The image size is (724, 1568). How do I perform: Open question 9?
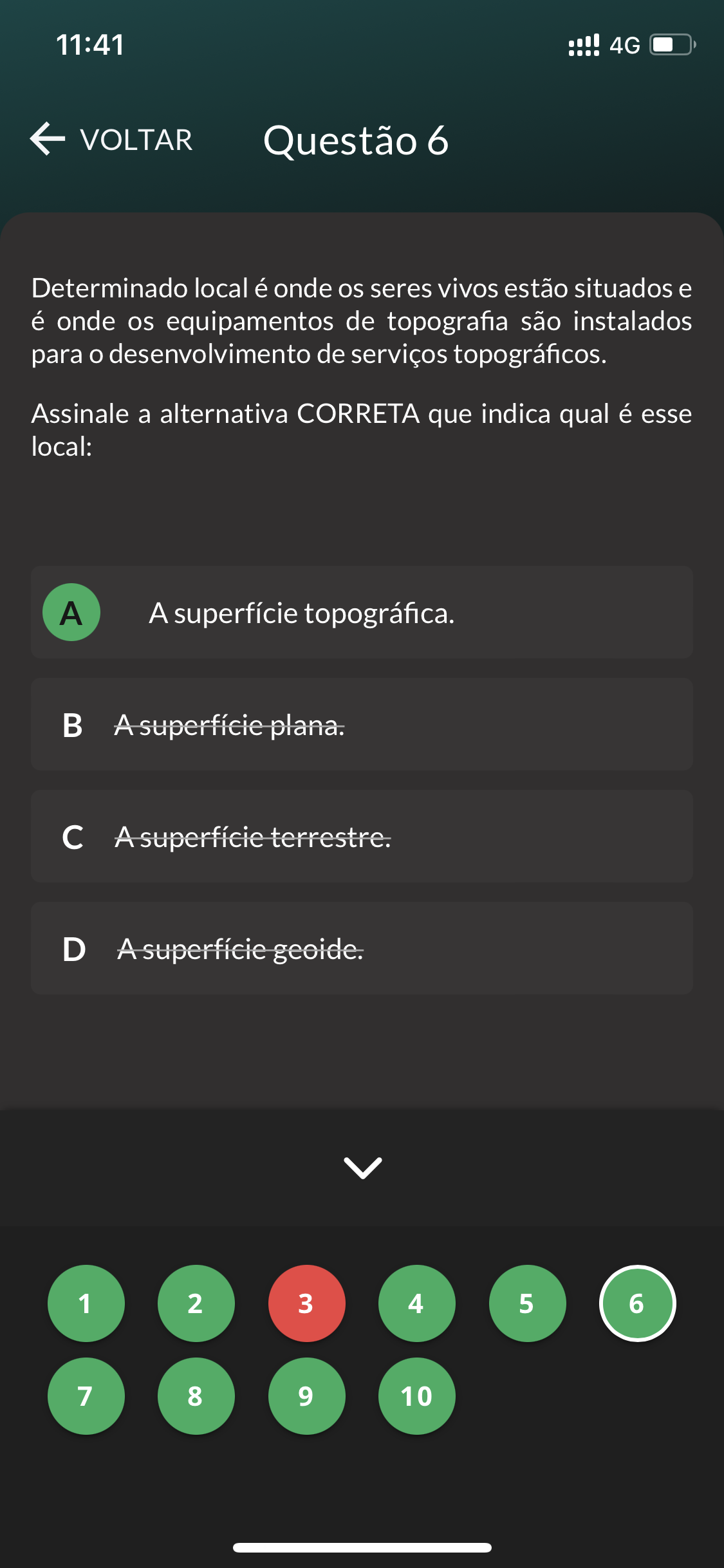coord(306,1396)
